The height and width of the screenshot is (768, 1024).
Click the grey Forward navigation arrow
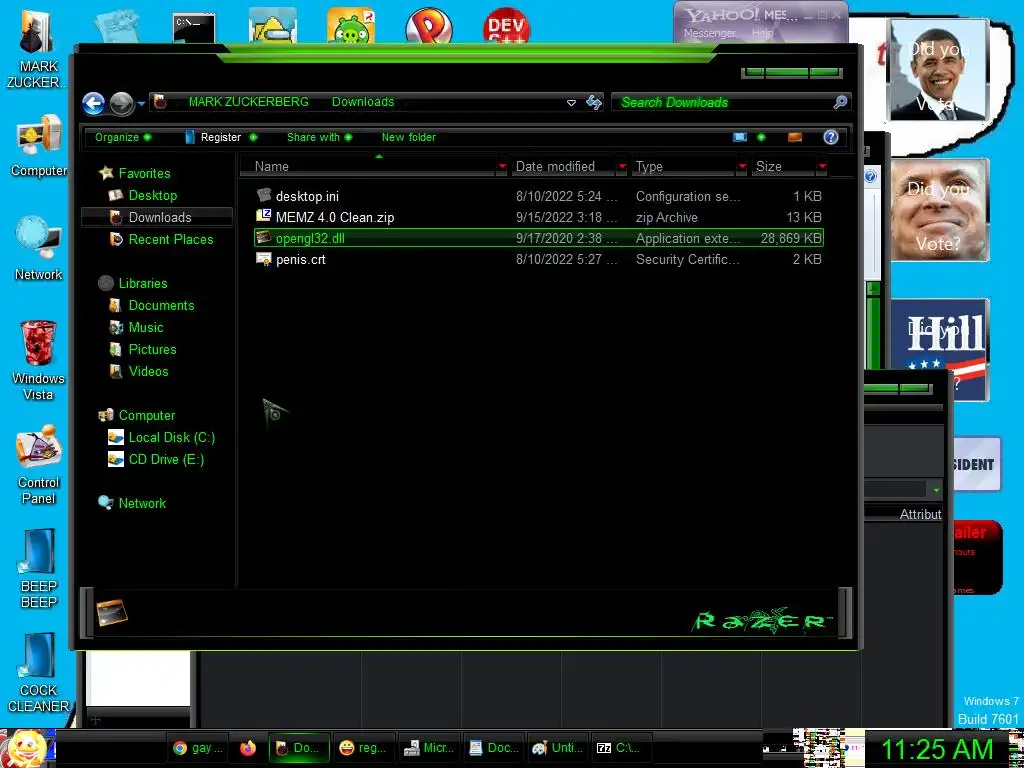click(121, 103)
